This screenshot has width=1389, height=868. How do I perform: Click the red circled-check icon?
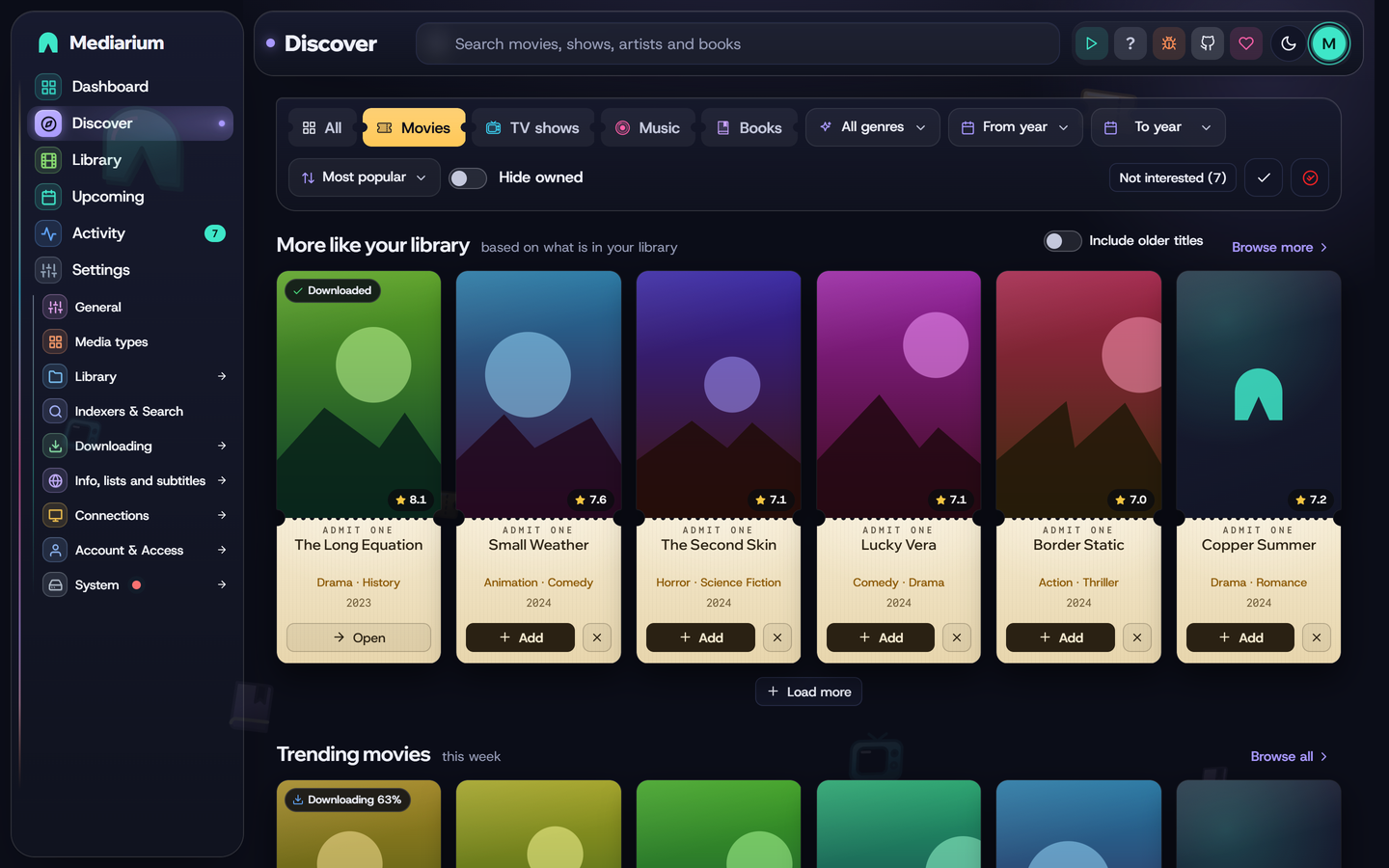[x=1310, y=177]
